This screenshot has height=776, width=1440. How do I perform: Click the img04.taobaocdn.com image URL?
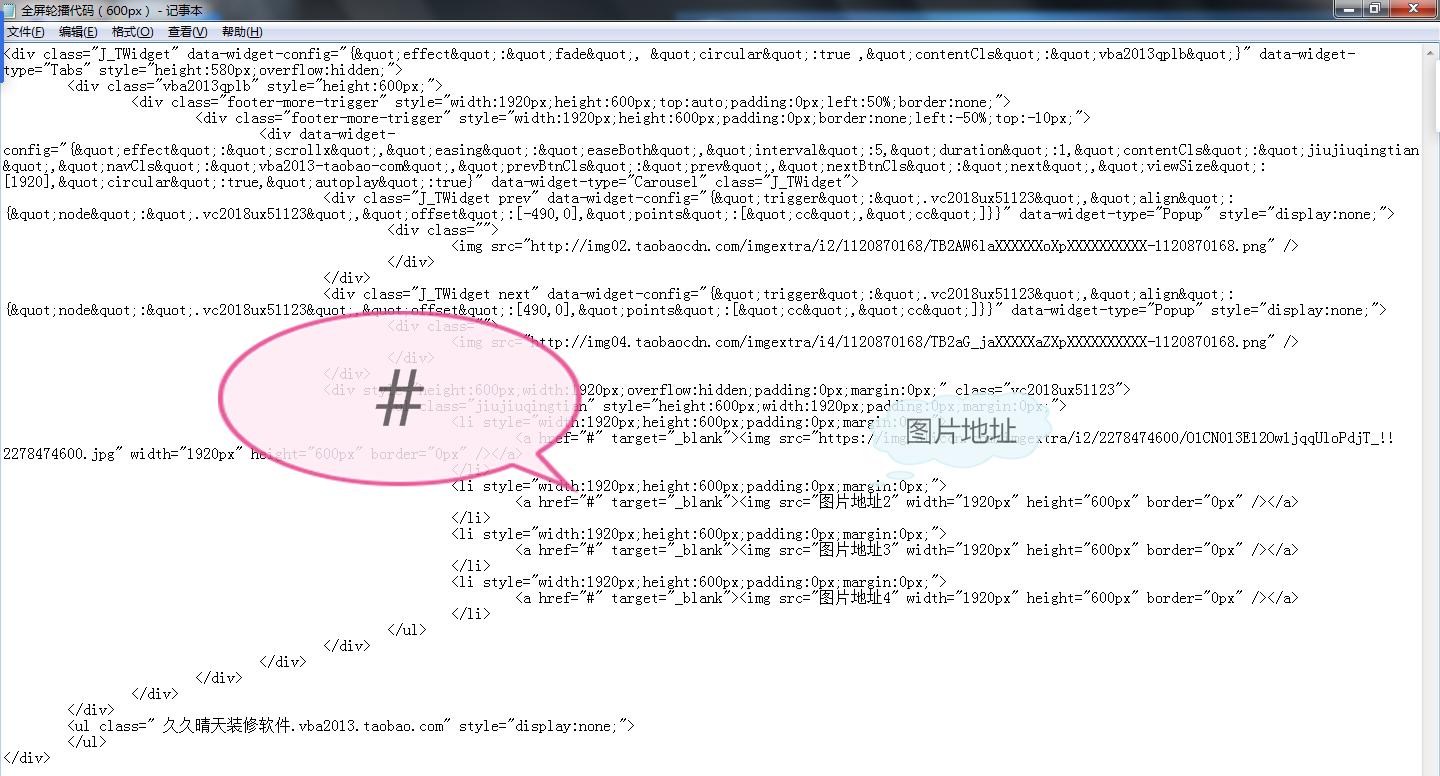pyautogui.click(x=899, y=342)
